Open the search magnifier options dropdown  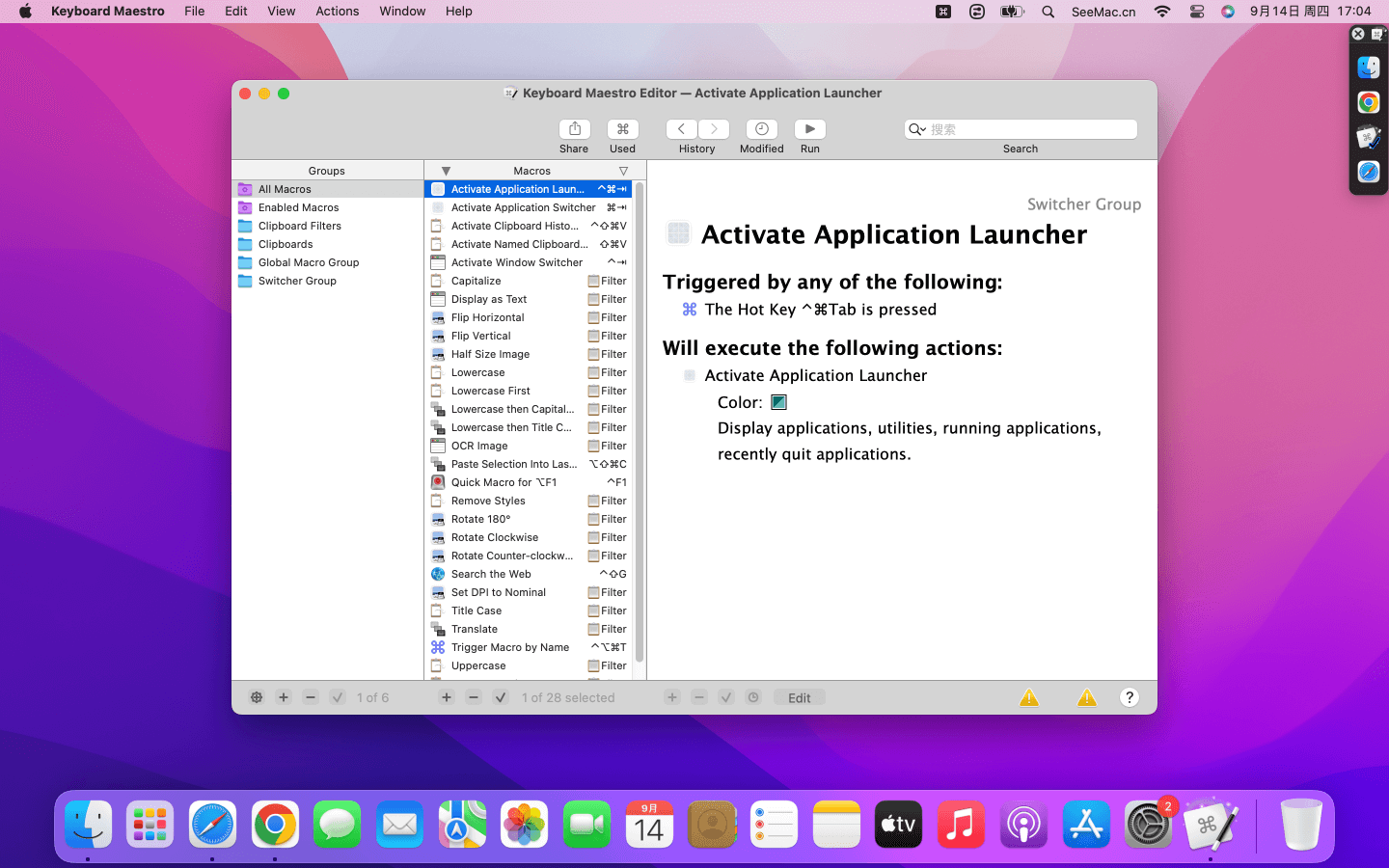coord(917,129)
